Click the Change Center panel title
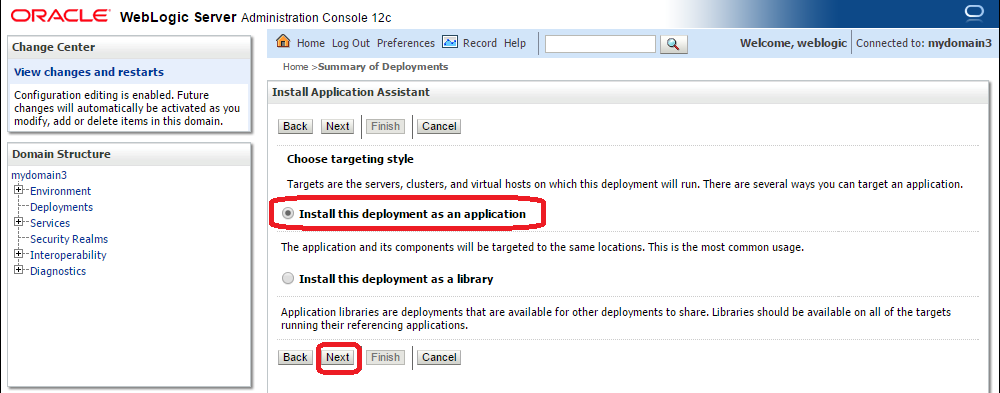 pyautogui.click(x=54, y=47)
